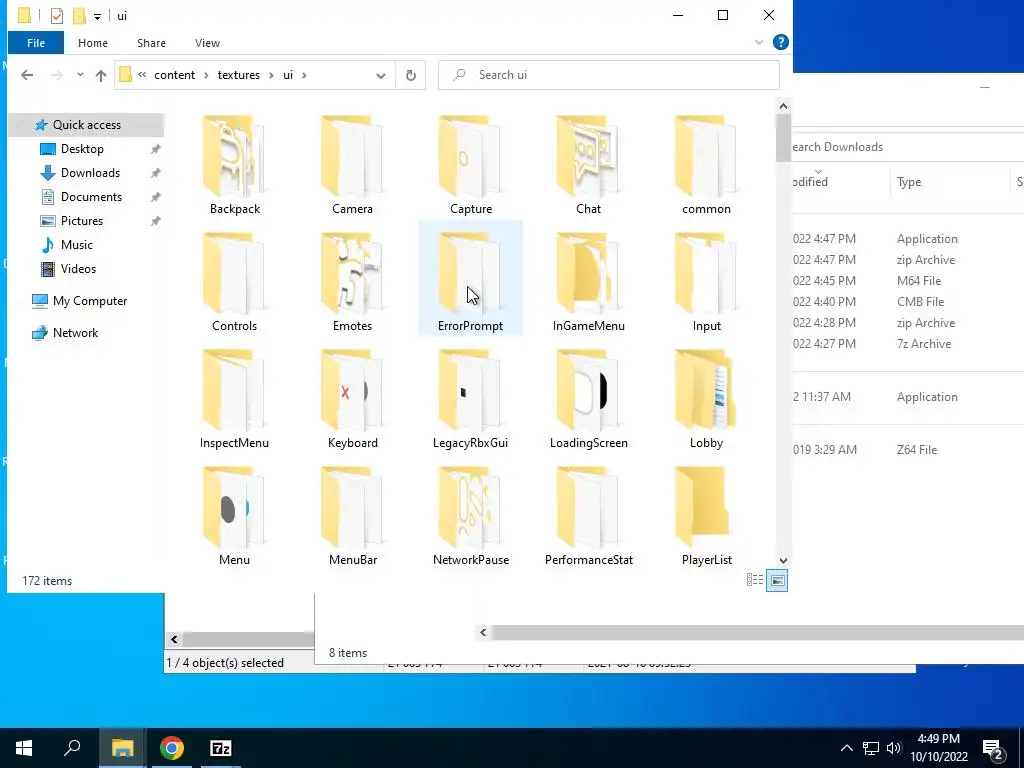
Task: Select Network in navigation pane
Action: (75, 333)
